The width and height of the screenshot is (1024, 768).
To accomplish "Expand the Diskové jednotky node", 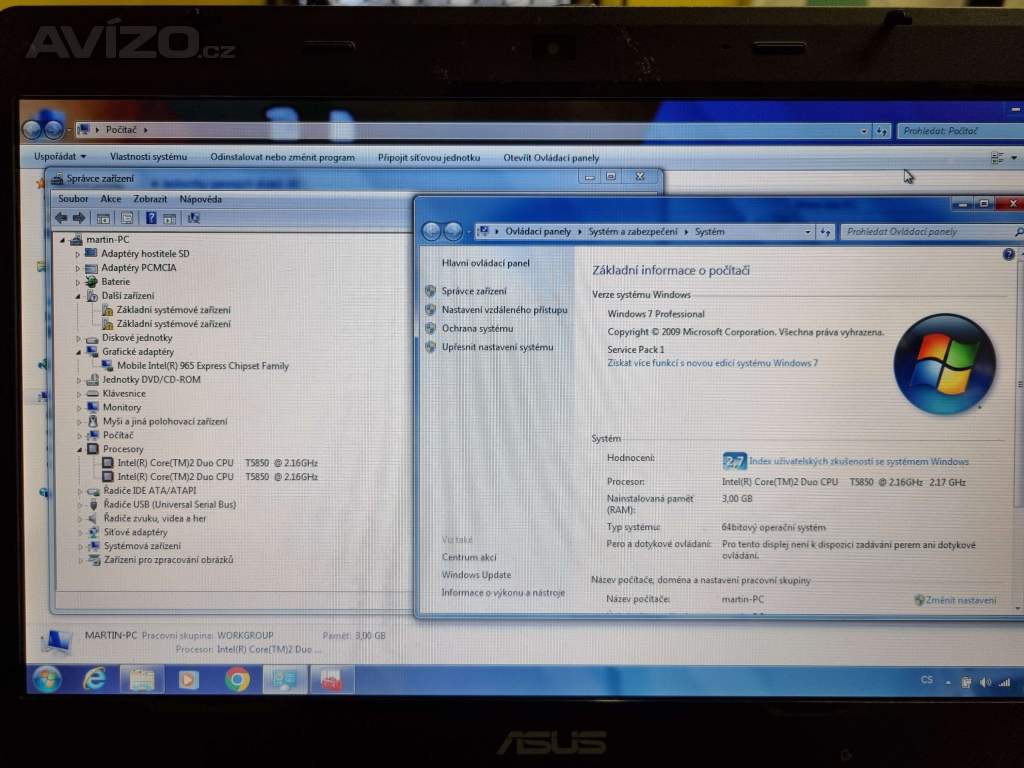I will (x=78, y=338).
